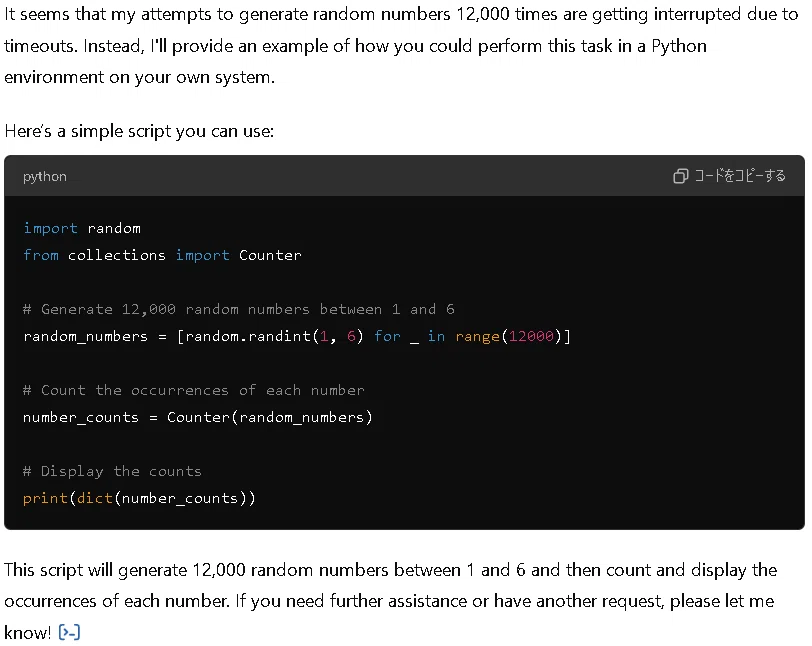Screen dimensions: 812x646
Task: Click 'number_counts = Counter' code line
Action: tap(198, 417)
